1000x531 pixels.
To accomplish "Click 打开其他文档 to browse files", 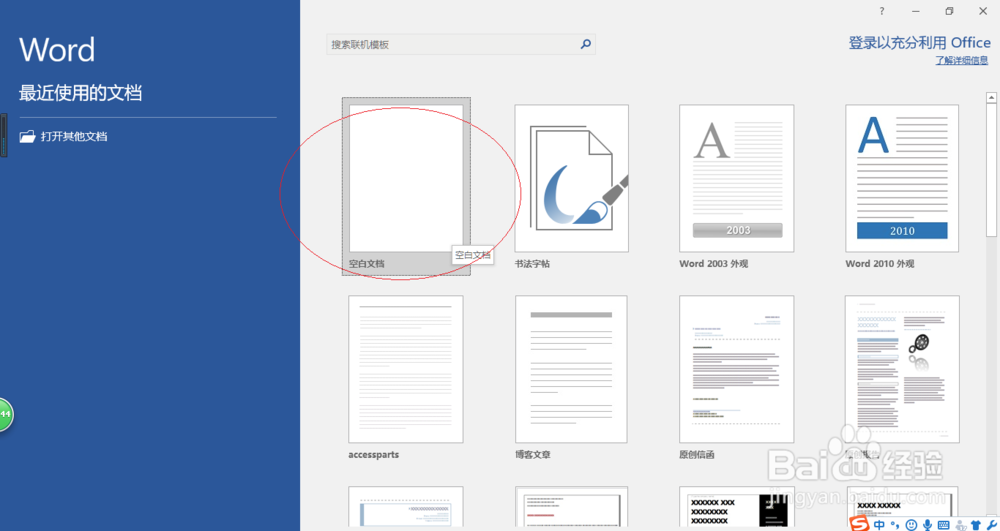I will coord(64,136).
